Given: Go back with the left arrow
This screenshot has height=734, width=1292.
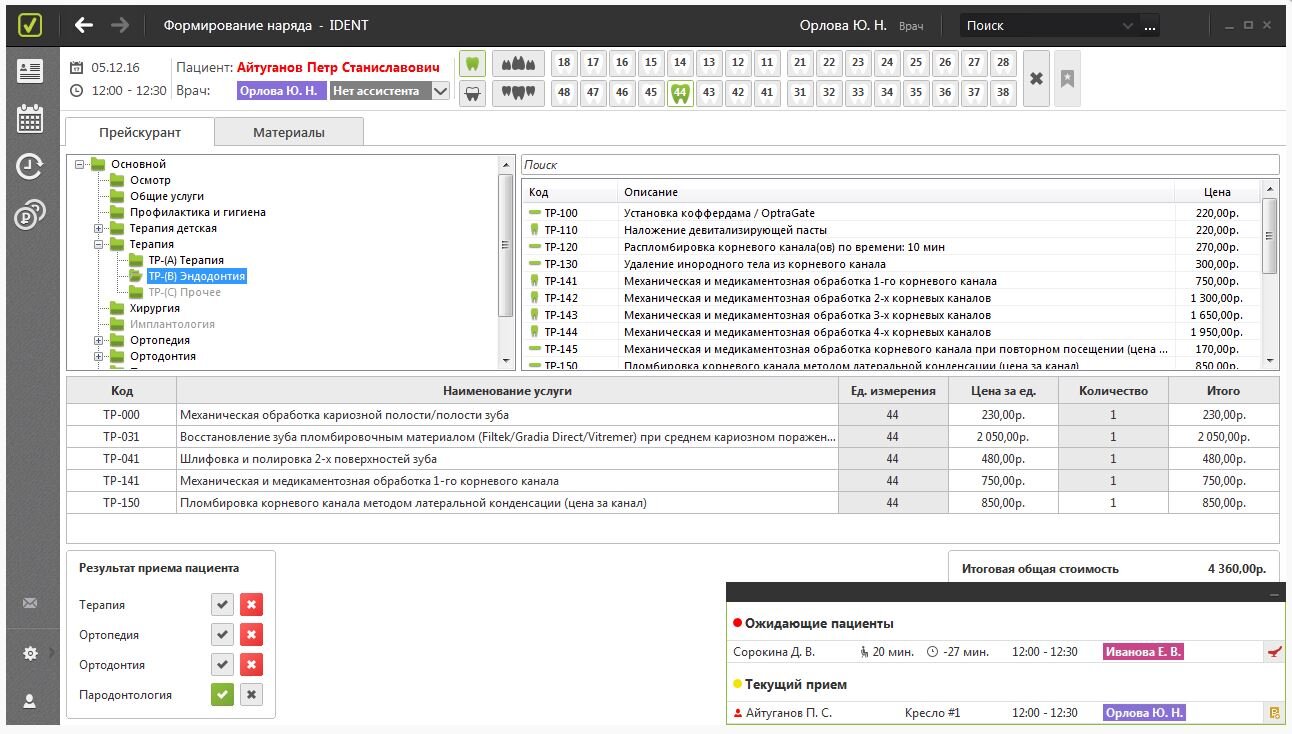Looking at the screenshot, I should (x=85, y=25).
